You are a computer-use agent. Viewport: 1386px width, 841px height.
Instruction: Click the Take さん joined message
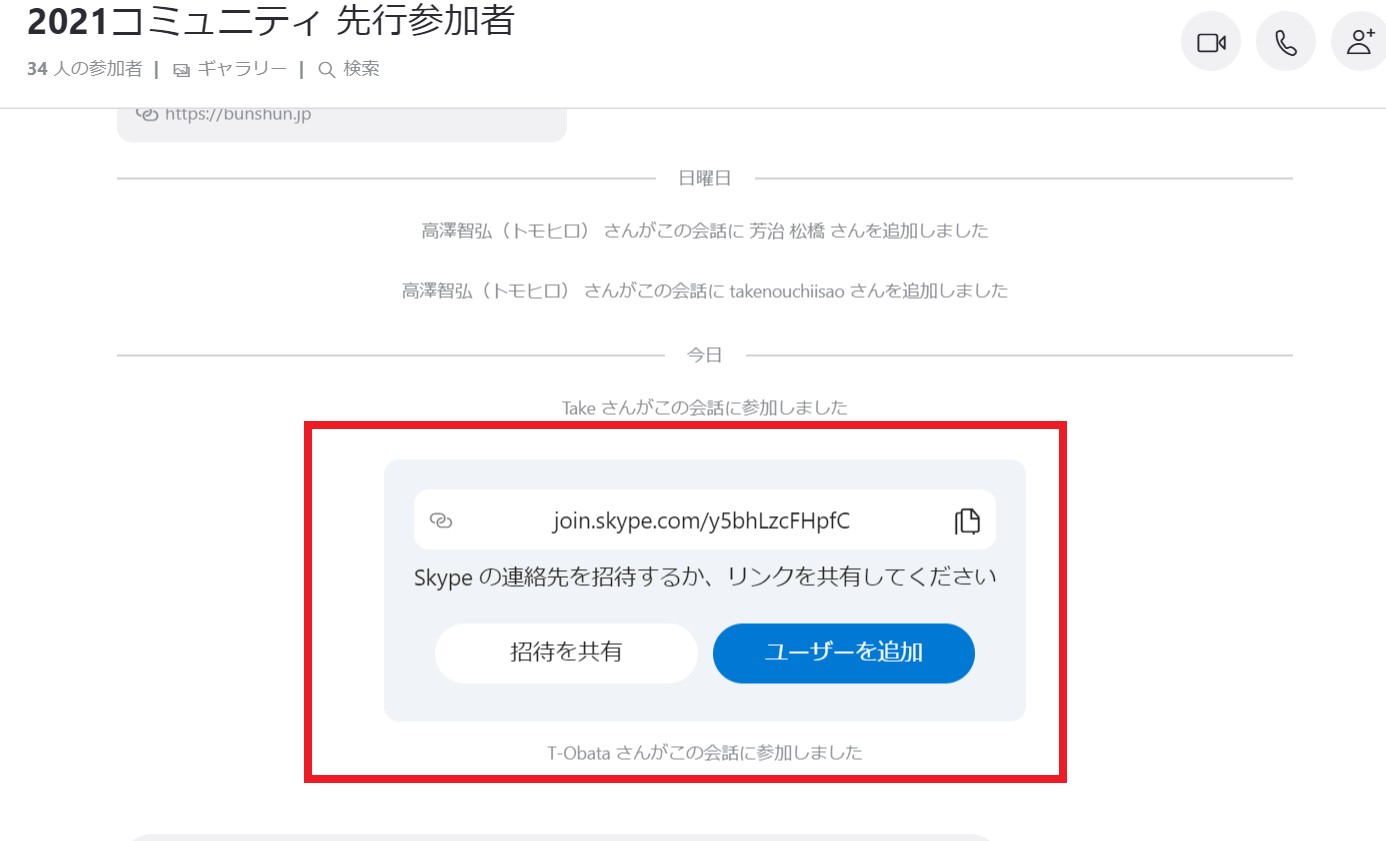pyautogui.click(x=705, y=408)
